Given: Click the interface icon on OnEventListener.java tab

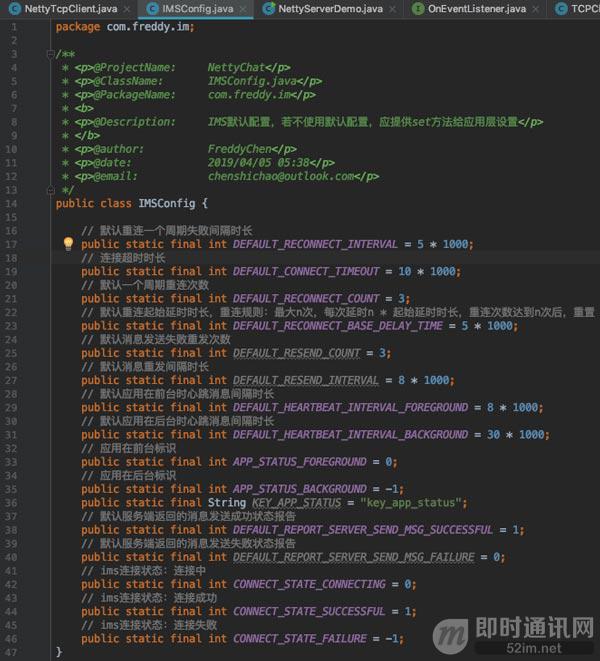Looking at the screenshot, I should 418,8.
